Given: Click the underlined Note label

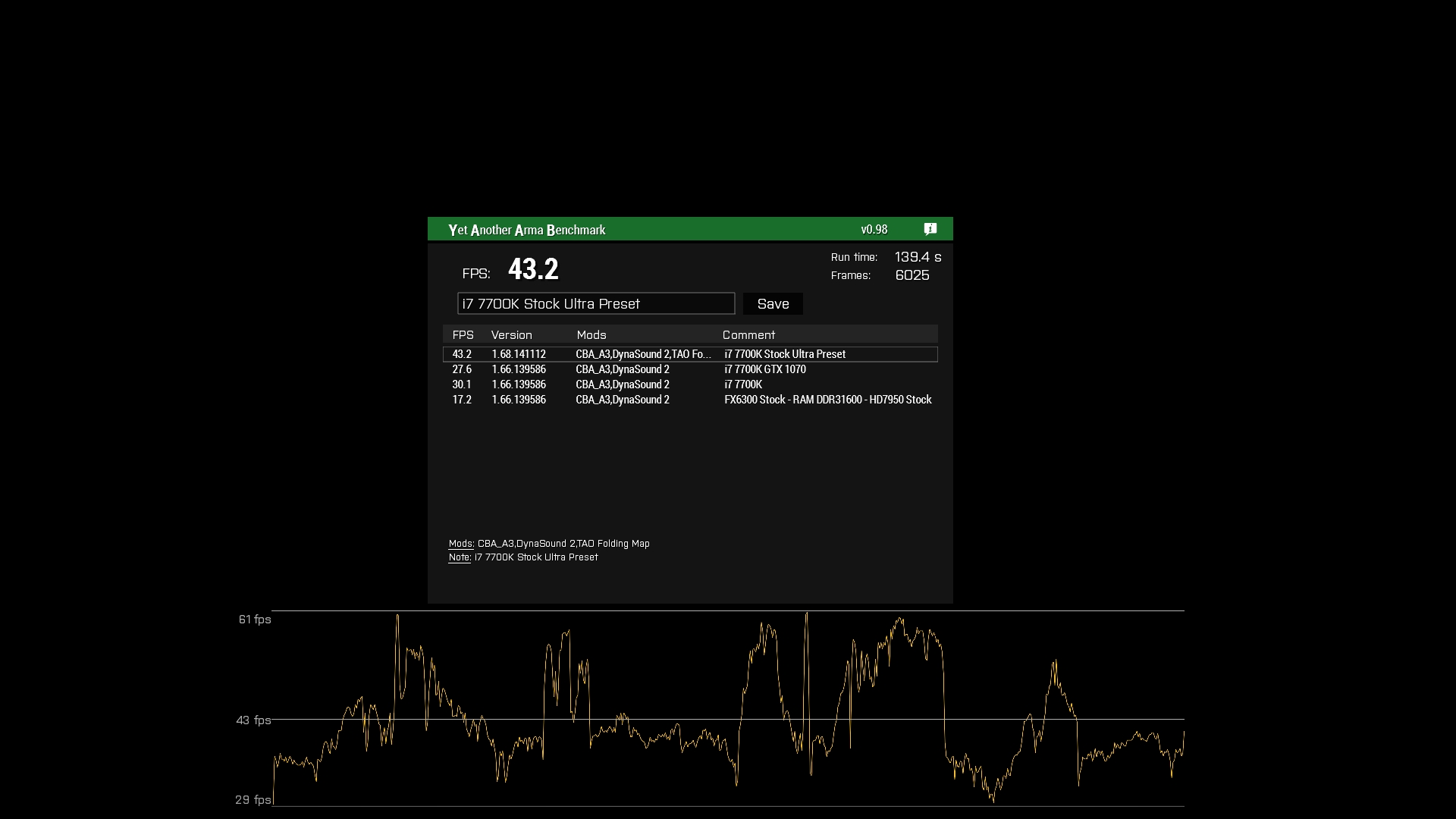Looking at the screenshot, I should click(459, 557).
